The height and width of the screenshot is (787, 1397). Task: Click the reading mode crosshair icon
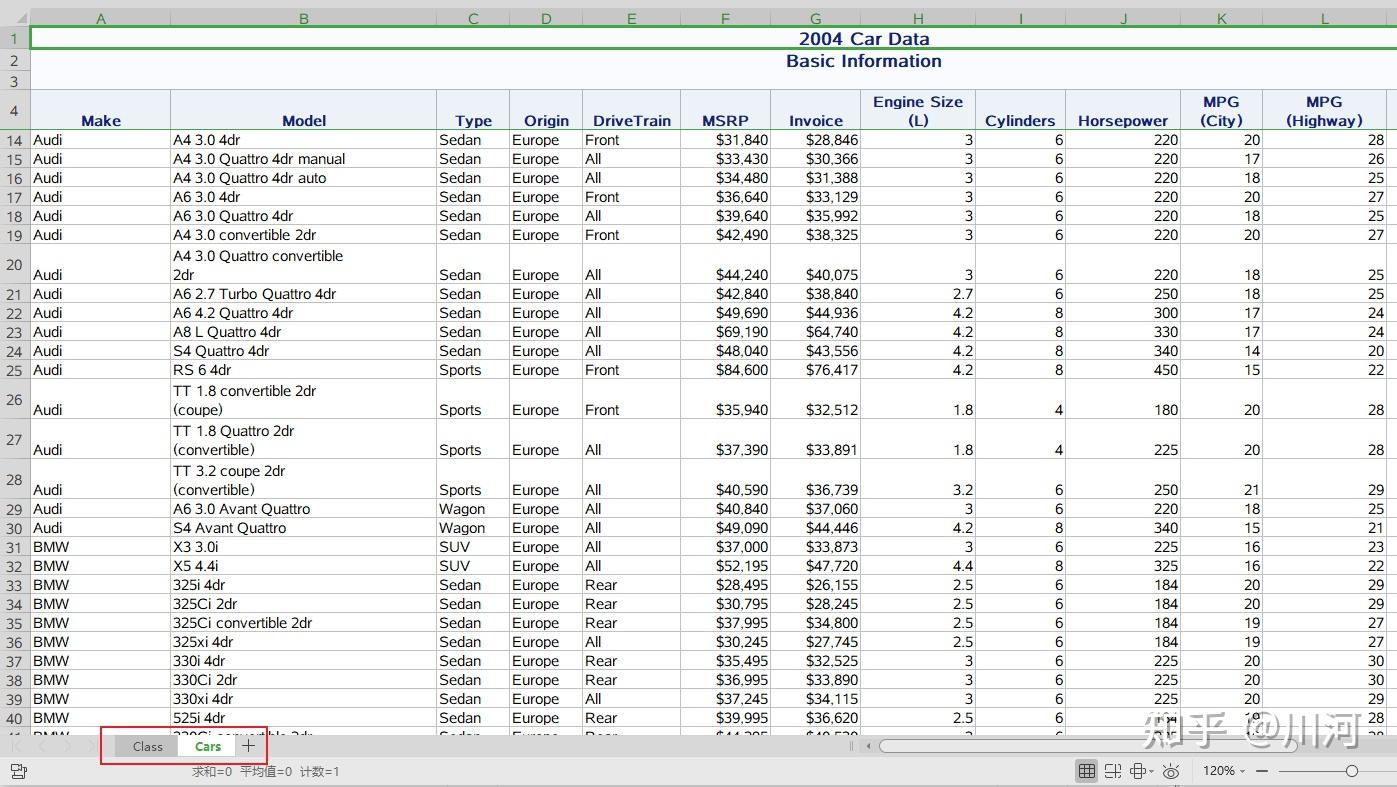tap(1137, 771)
